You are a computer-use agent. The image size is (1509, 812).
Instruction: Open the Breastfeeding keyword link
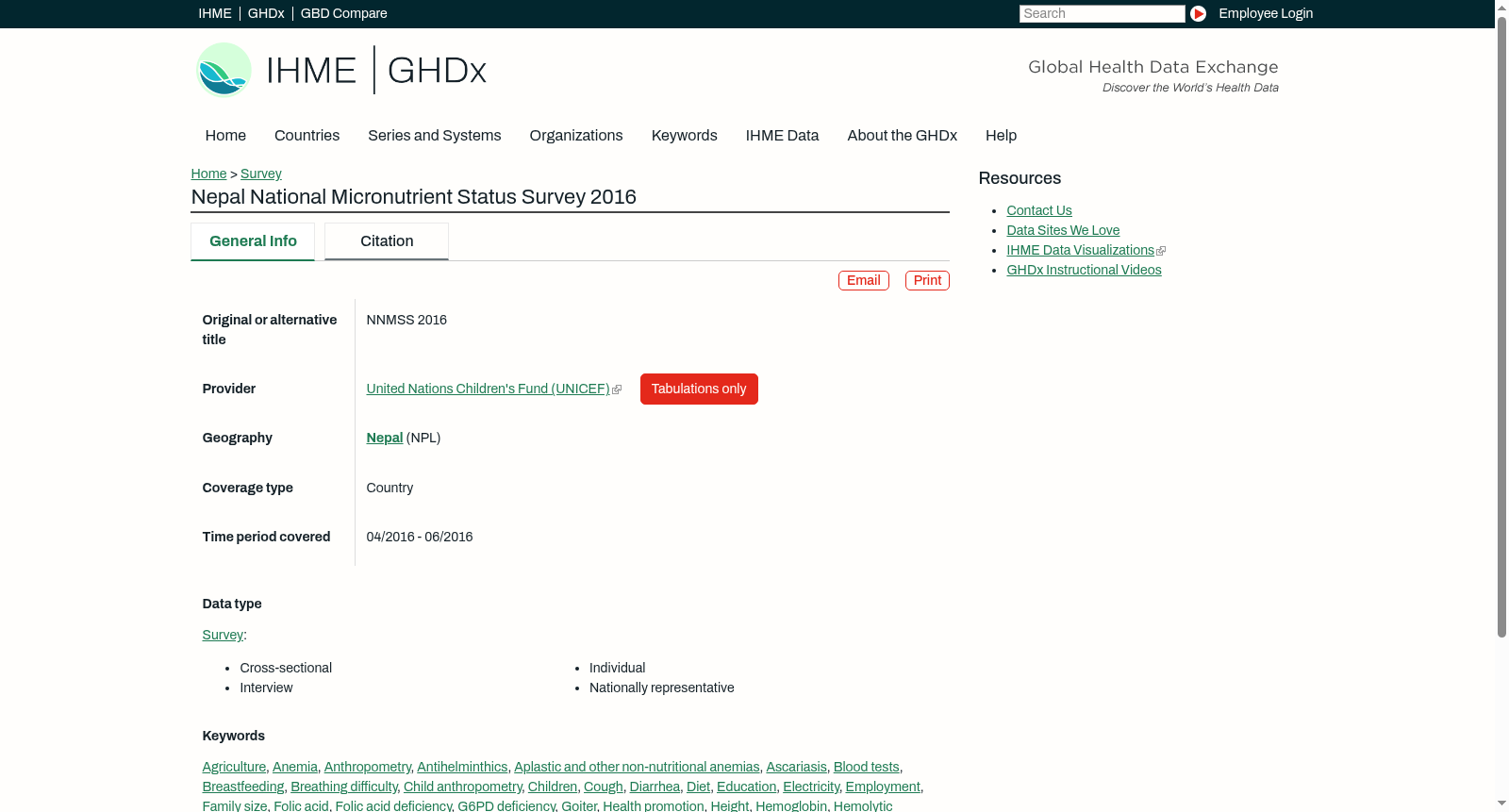click(243, 787)
